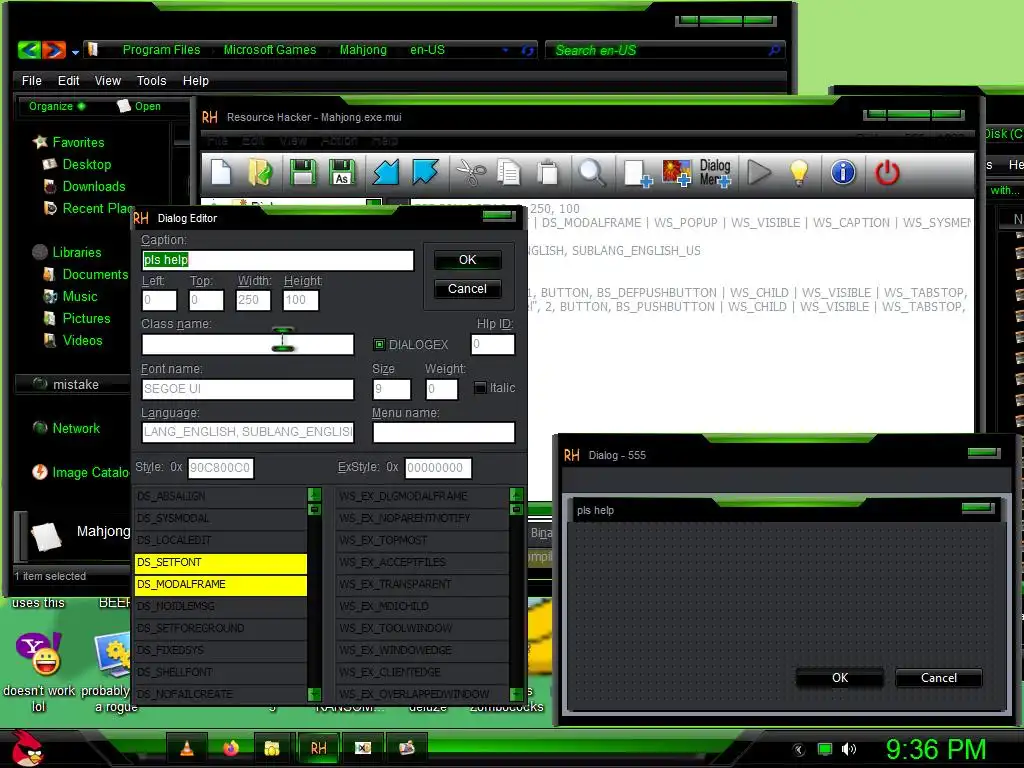Click the scissors Cut icon
The image size is (1024, 768).
coord(471,172)
